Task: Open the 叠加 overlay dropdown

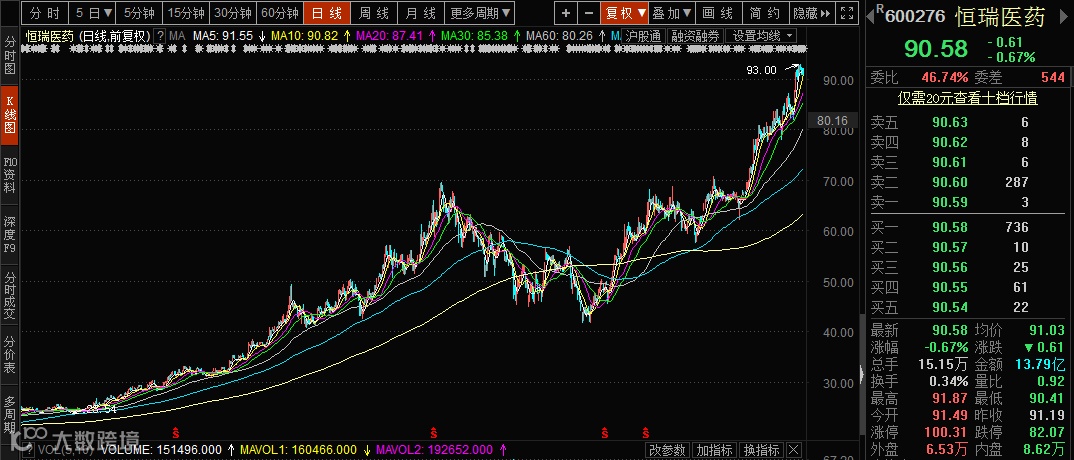Action: point(672,12)
